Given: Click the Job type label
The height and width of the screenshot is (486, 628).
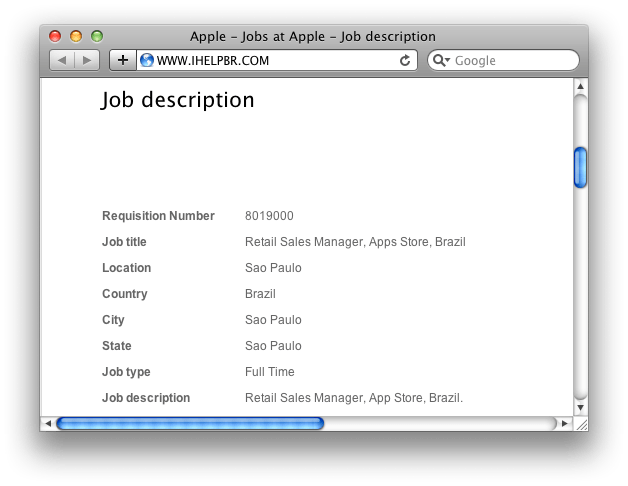Looking at the screenshot, I should (126, 372).
